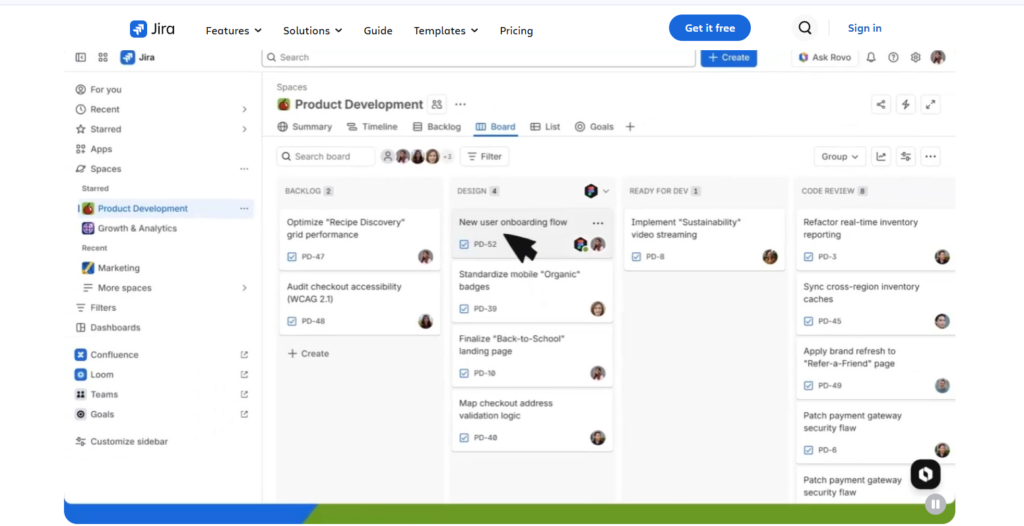Open the automation lightning bolt icon
Screen dimensions: 1024x526
tap(905, 105)
